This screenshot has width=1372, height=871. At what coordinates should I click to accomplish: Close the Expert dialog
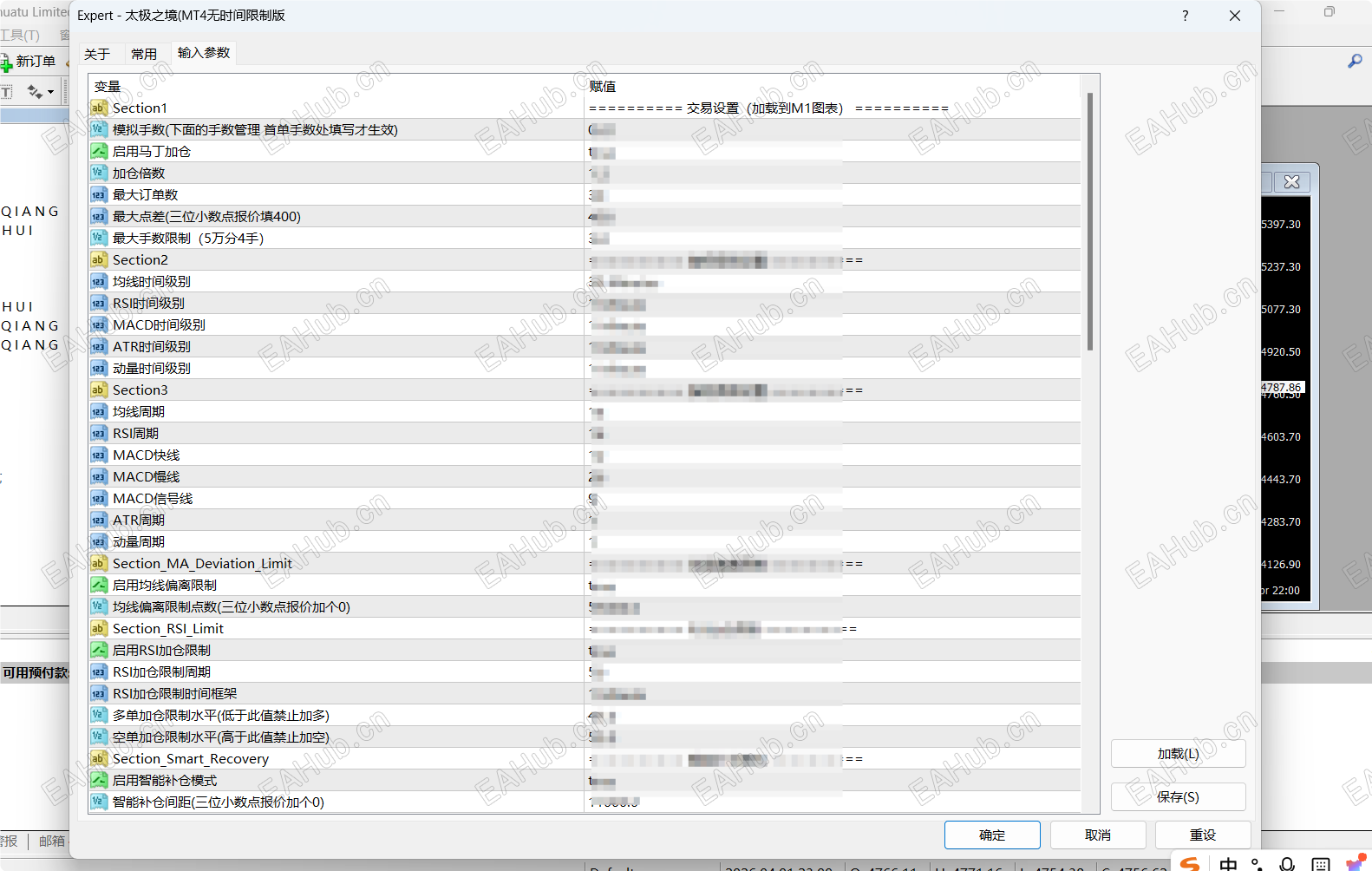[x=1235, y=16]
